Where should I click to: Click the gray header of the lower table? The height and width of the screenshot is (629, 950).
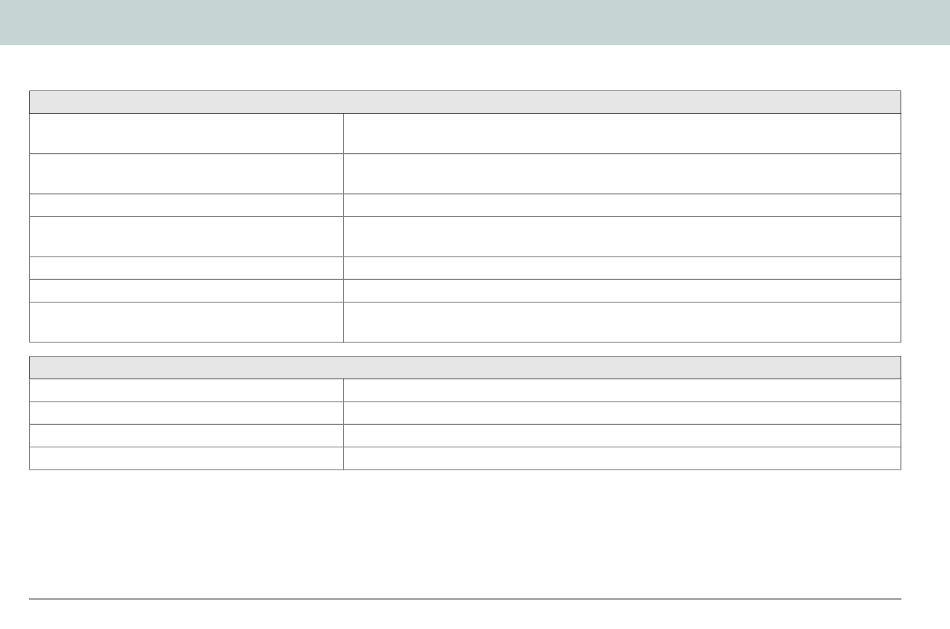click(x=465, y=368)
